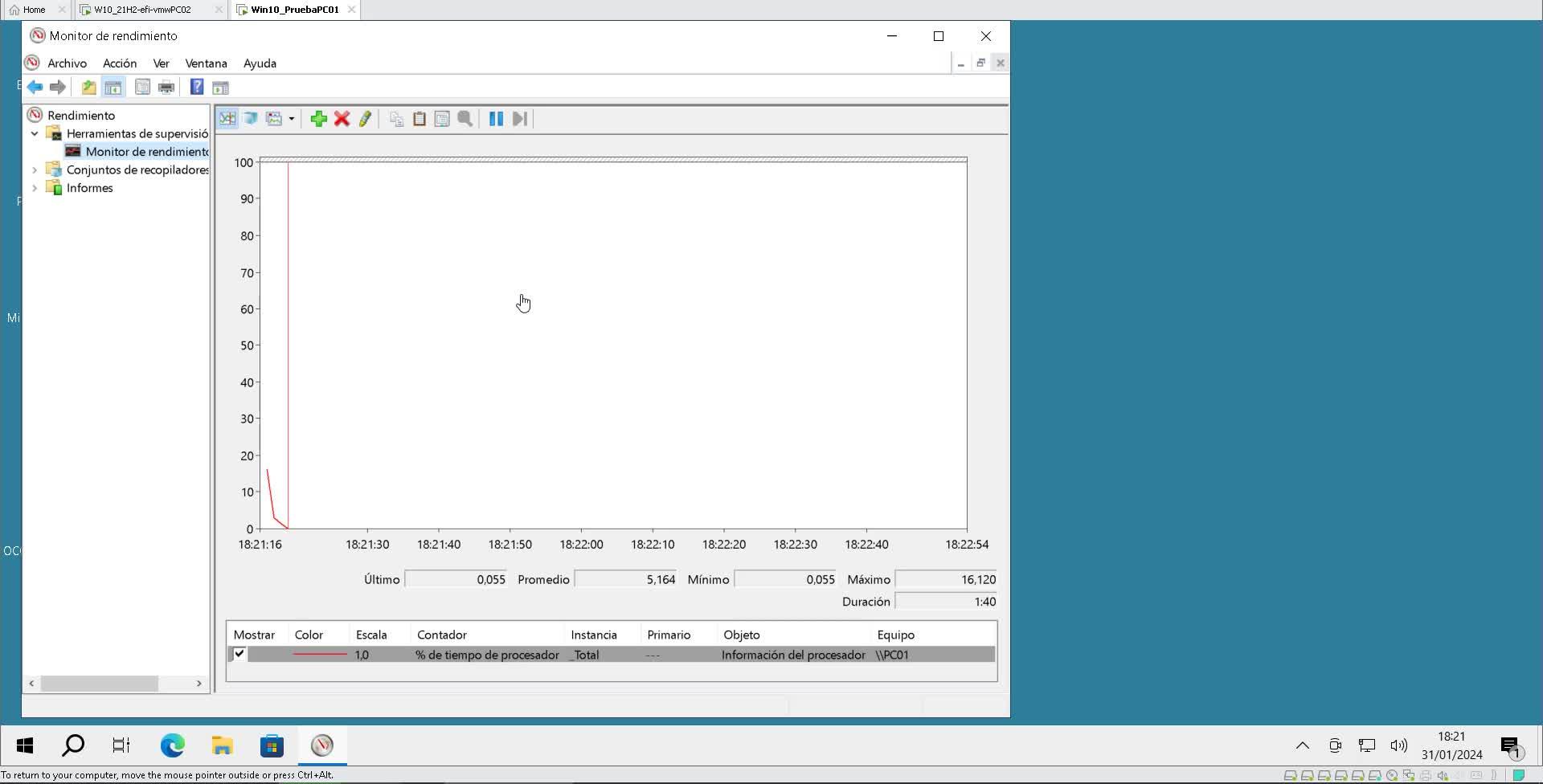Click the printer icon in the console toolbar
The width and height of the screenshot is (1543, 784).
(166, 87)
